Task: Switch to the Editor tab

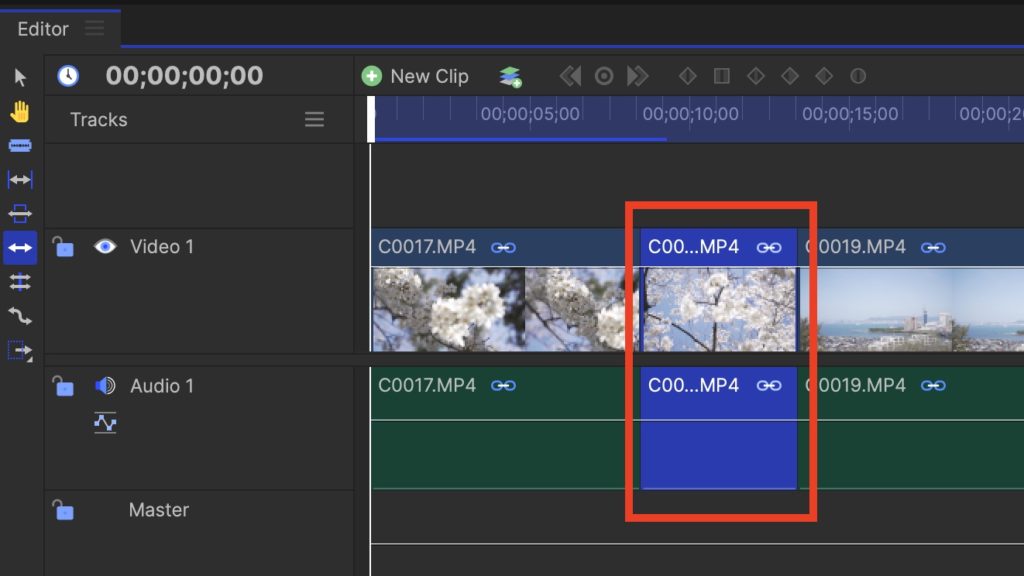Action: (42, 29)
